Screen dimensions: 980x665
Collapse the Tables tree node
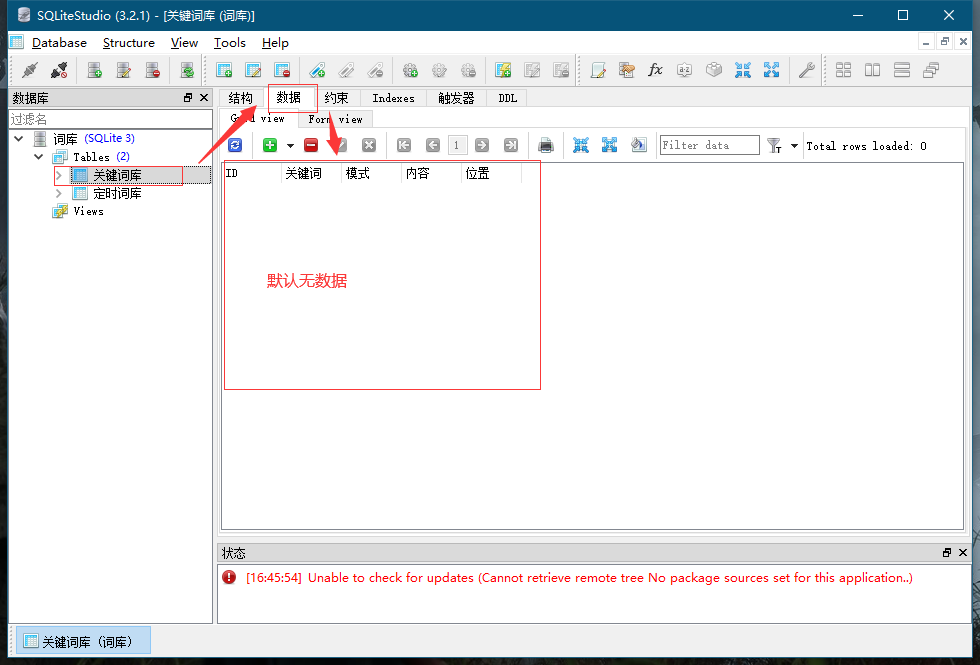coord(39,157)
